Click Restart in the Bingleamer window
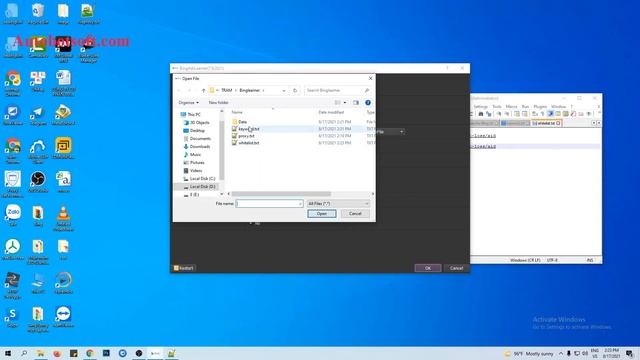The height and width of the screenshot is (360, 640). tap(184, 268)
